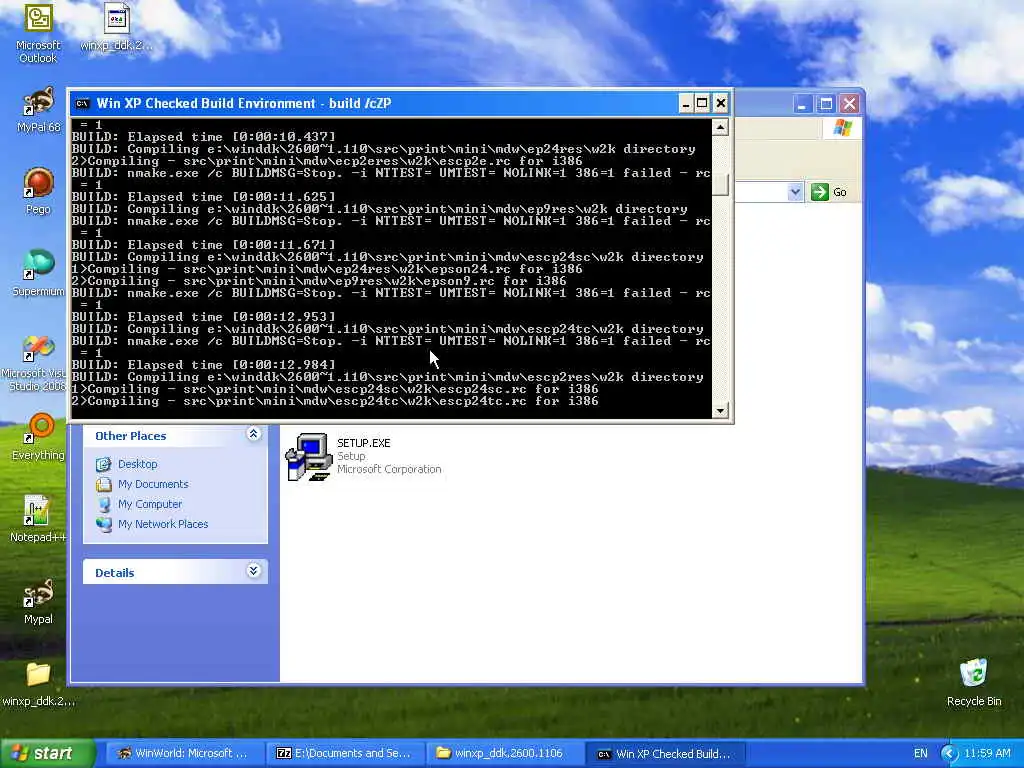Click the green Go arrow in Explorer
1024x768 pixels.
coord(820,192)
